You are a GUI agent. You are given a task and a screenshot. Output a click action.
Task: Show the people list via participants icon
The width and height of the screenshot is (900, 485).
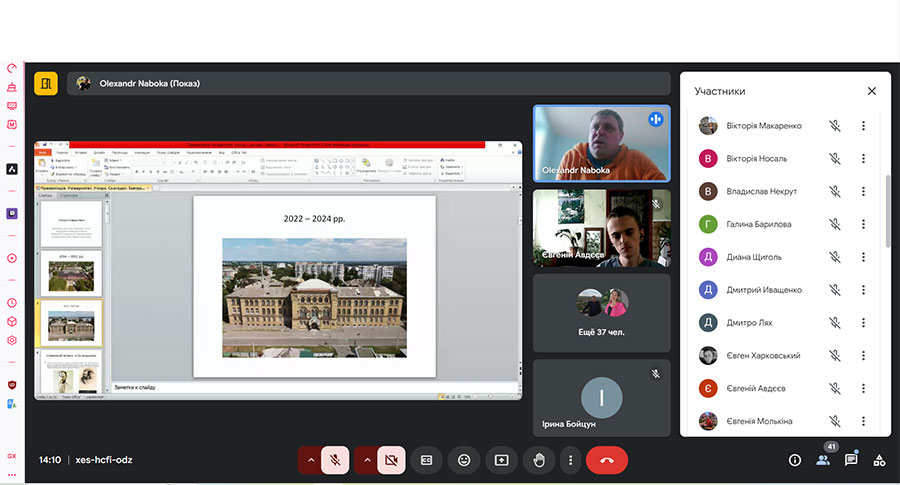tap(823, 460)
